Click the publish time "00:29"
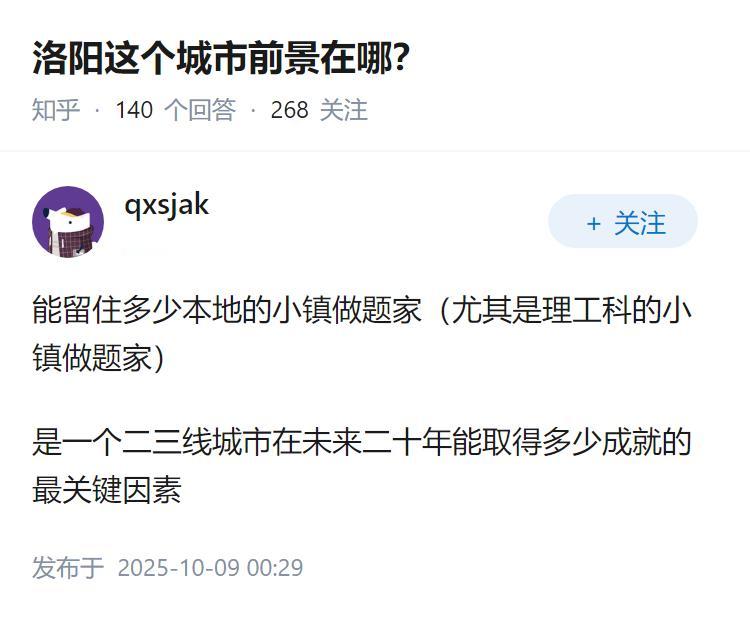Image resolution: width=750 pixels, height=618 pixels. [275, 568]
